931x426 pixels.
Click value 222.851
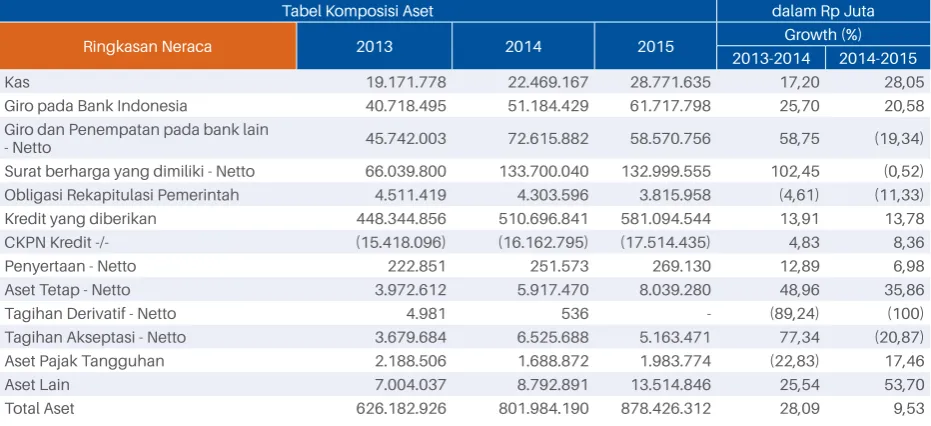[419, 266]
